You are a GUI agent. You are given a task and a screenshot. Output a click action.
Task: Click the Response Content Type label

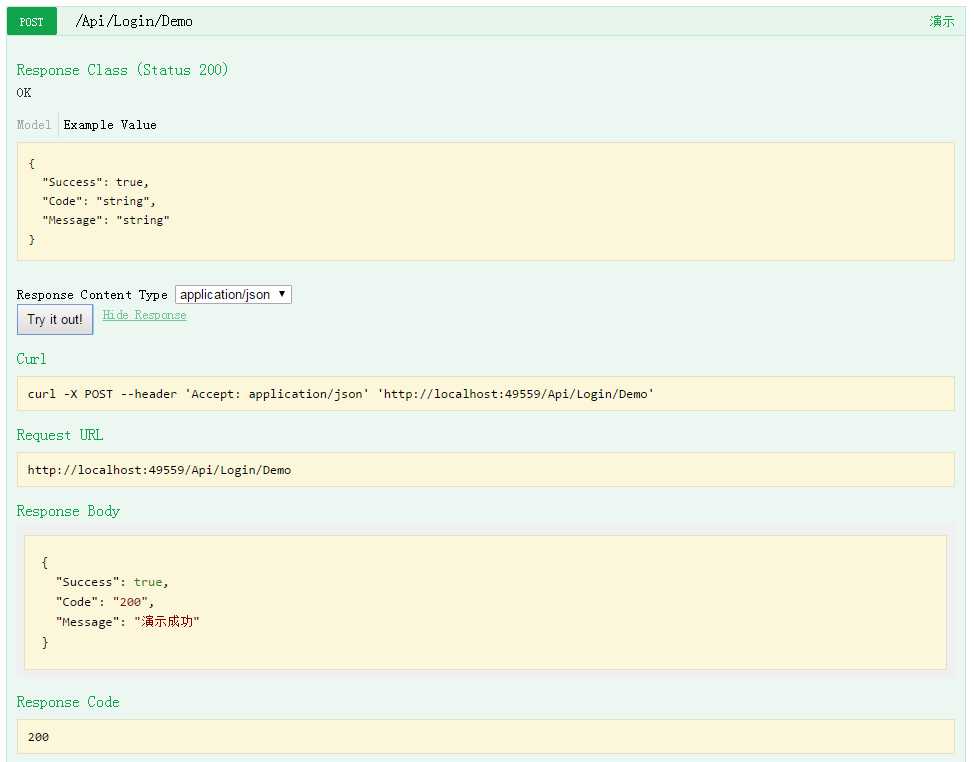(x=92, y=295)
